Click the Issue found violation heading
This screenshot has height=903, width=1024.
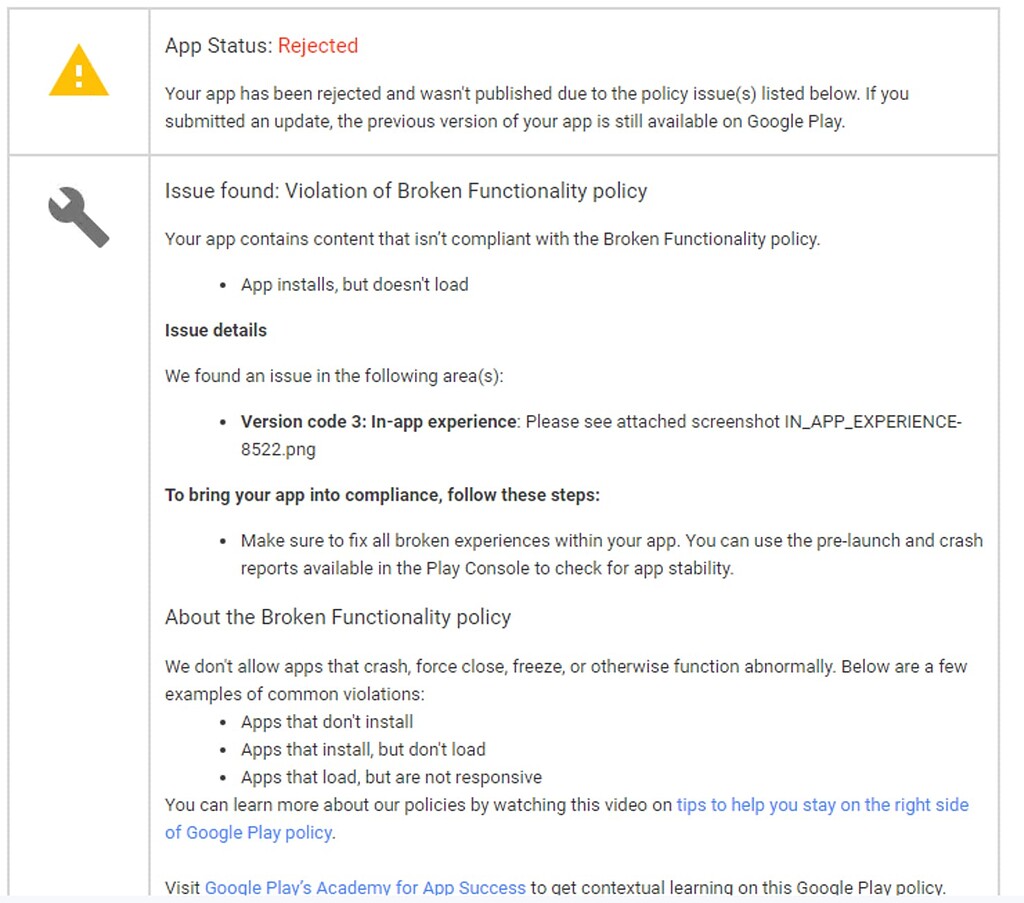pos(406,191)
